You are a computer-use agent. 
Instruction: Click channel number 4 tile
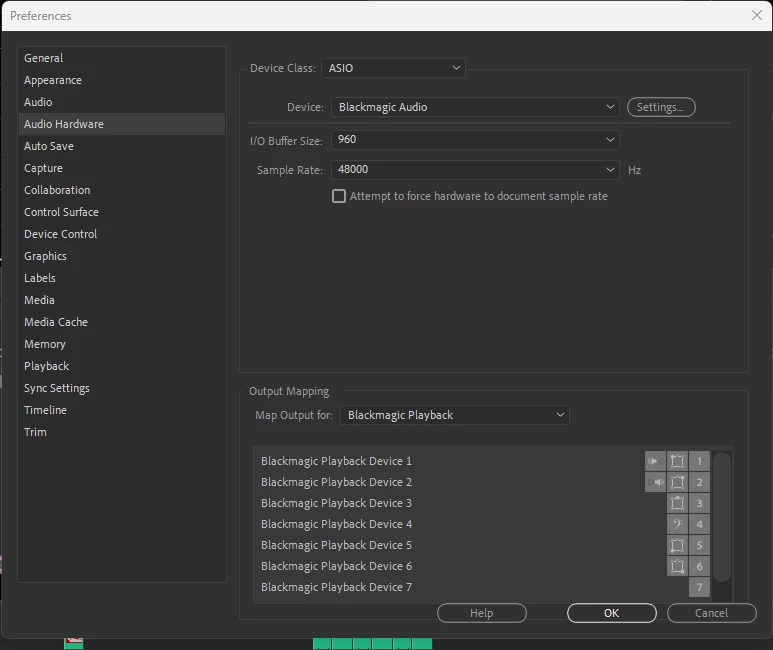coord(699,524)
